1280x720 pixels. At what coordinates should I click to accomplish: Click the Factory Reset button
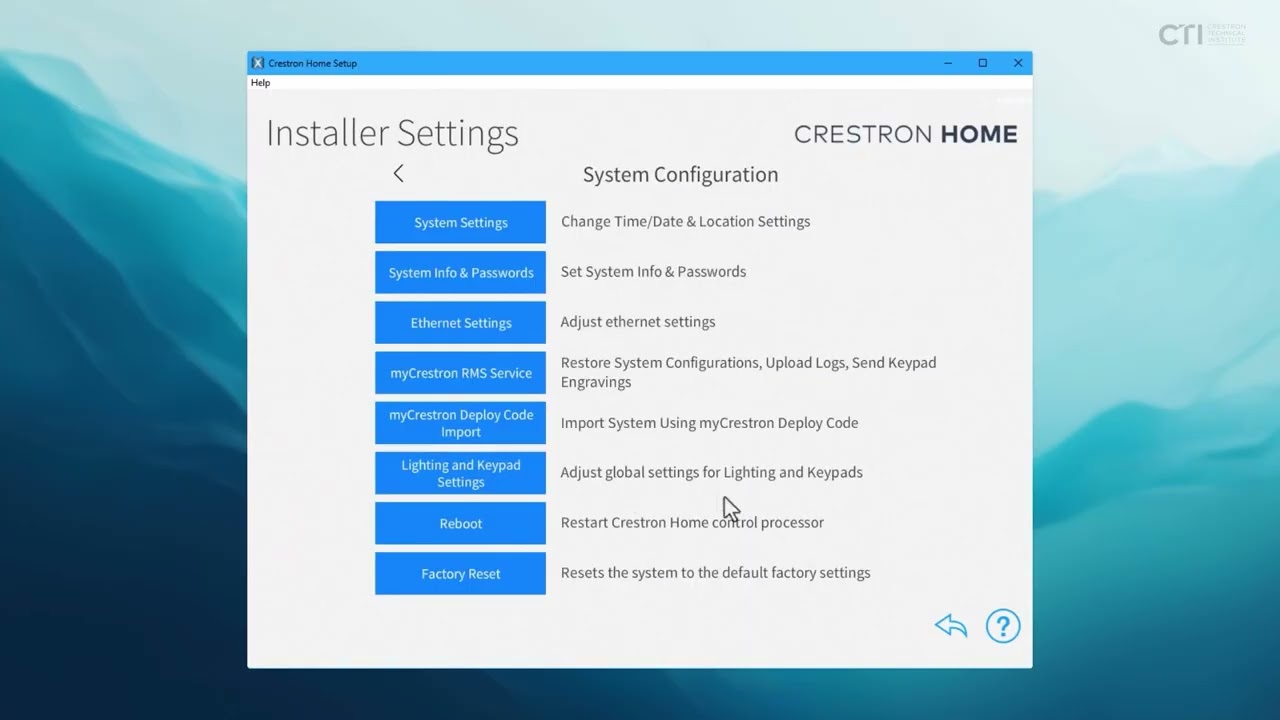(460, 573)
